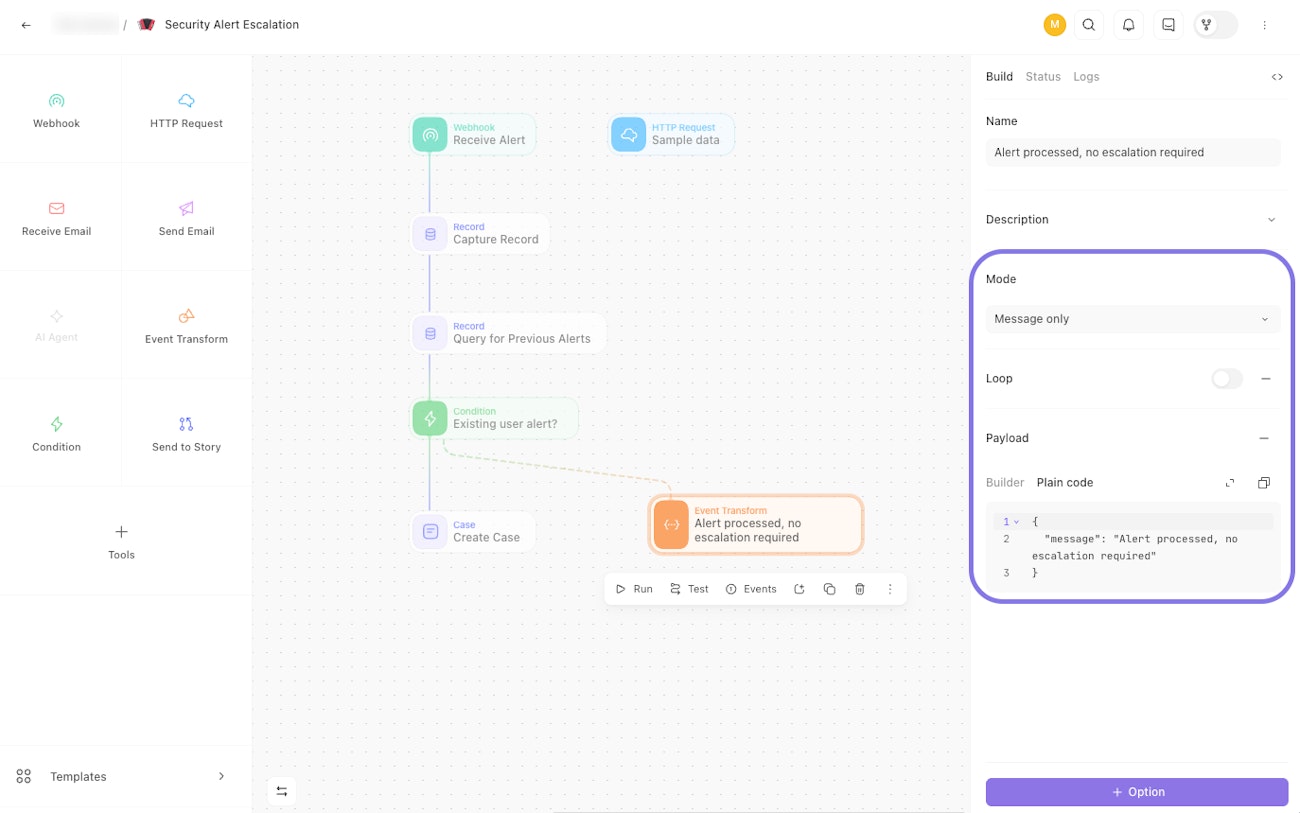Toggle the change control switch in header

tap(1216, 25)
